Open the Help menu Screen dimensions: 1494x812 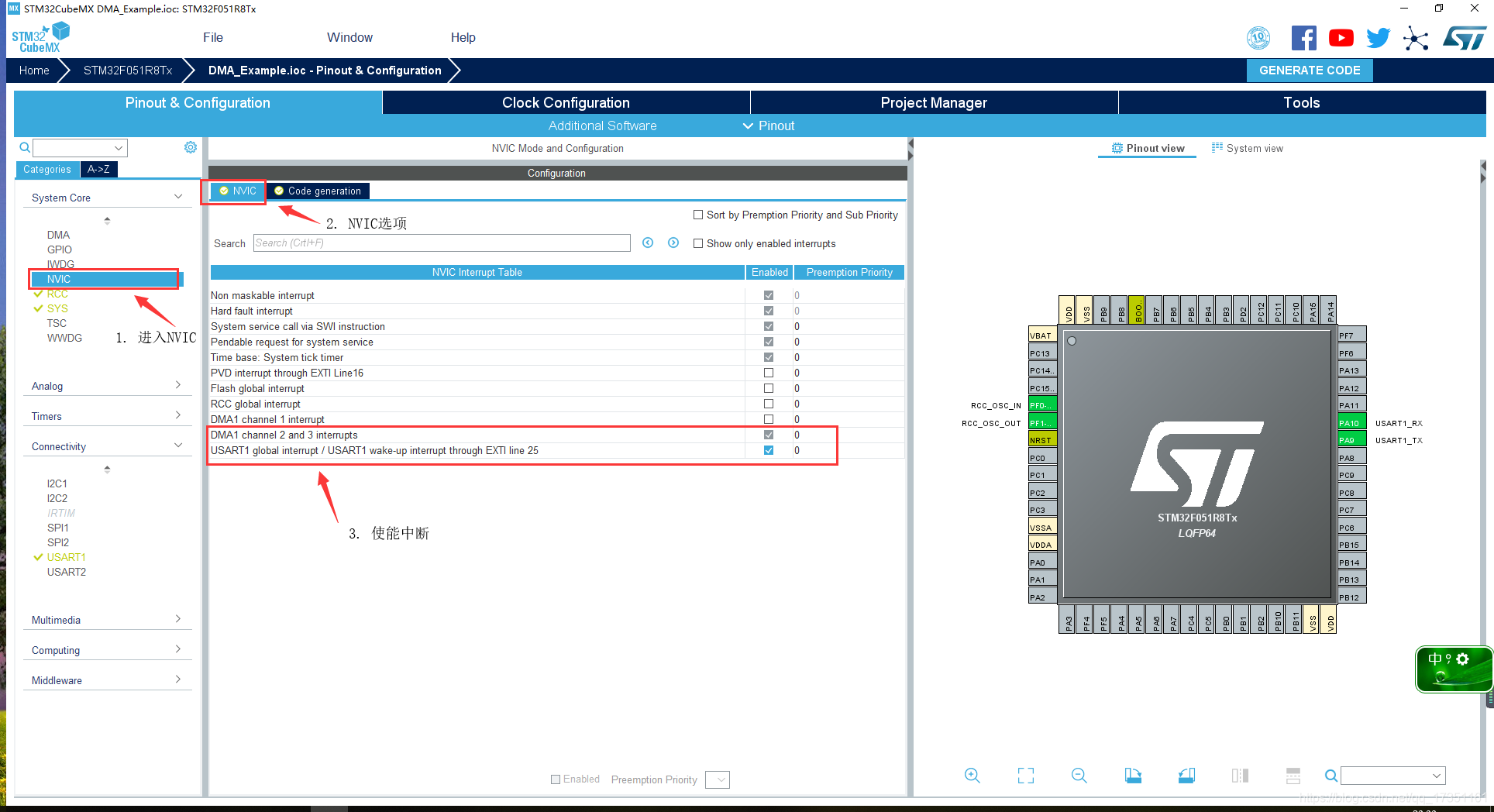pos(463,37)
